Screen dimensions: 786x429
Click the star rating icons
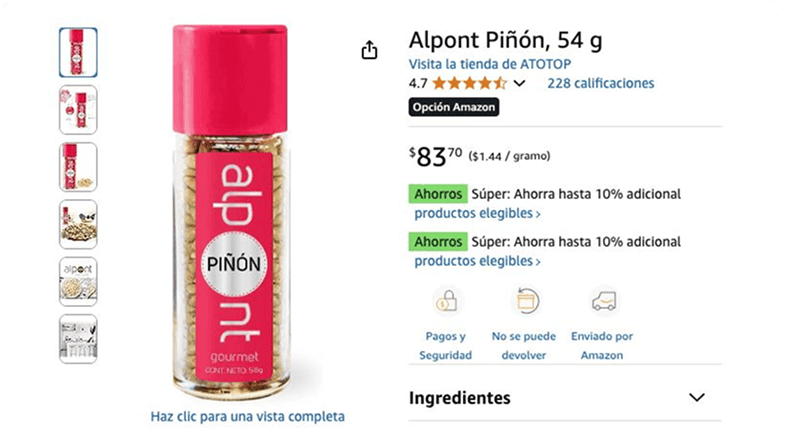coord(469,83)
